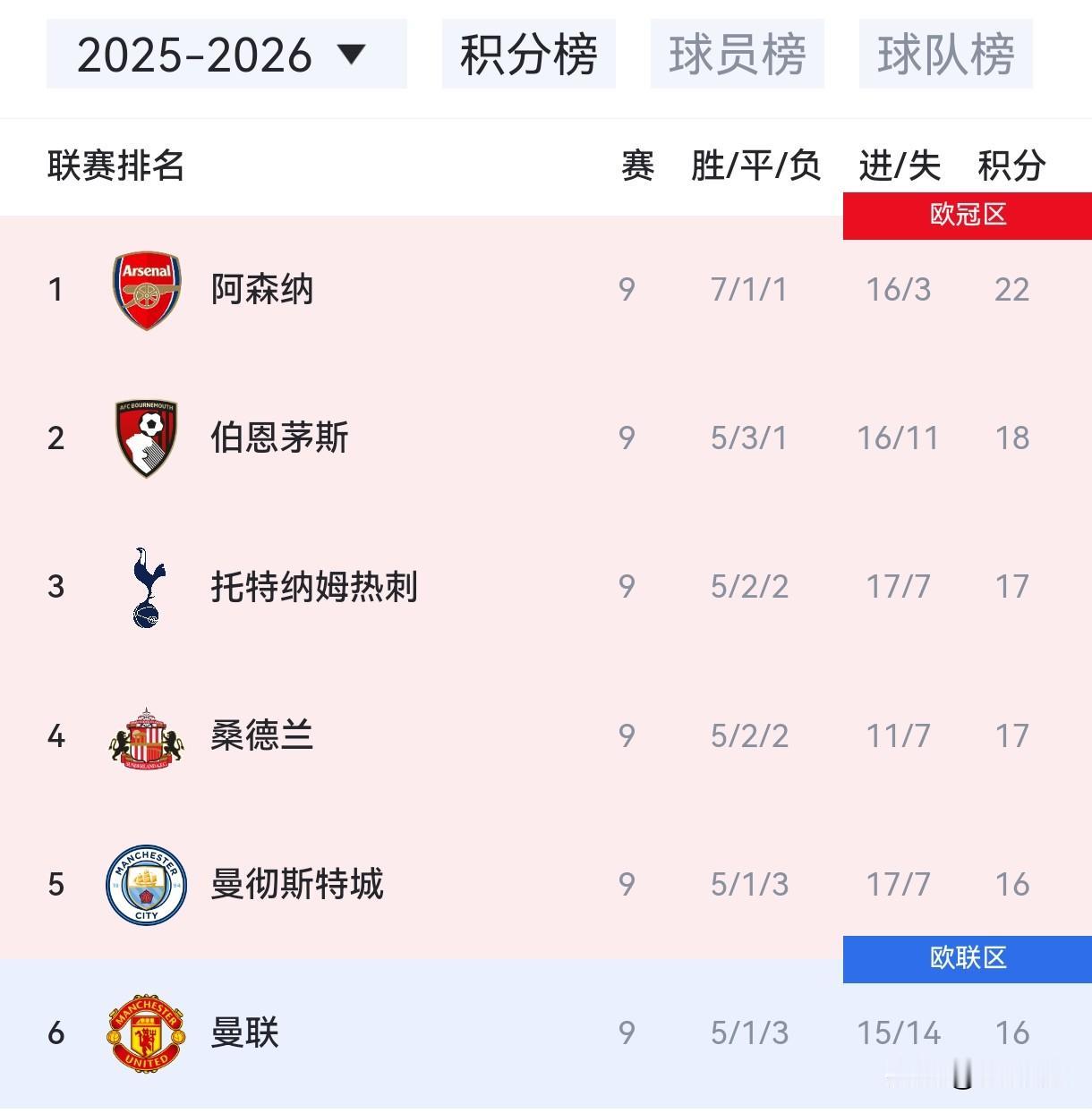The height and width of the screenshot is (1113, 1092).
Task: Click the 积分 column header
Action: (x=1011, y=166)
